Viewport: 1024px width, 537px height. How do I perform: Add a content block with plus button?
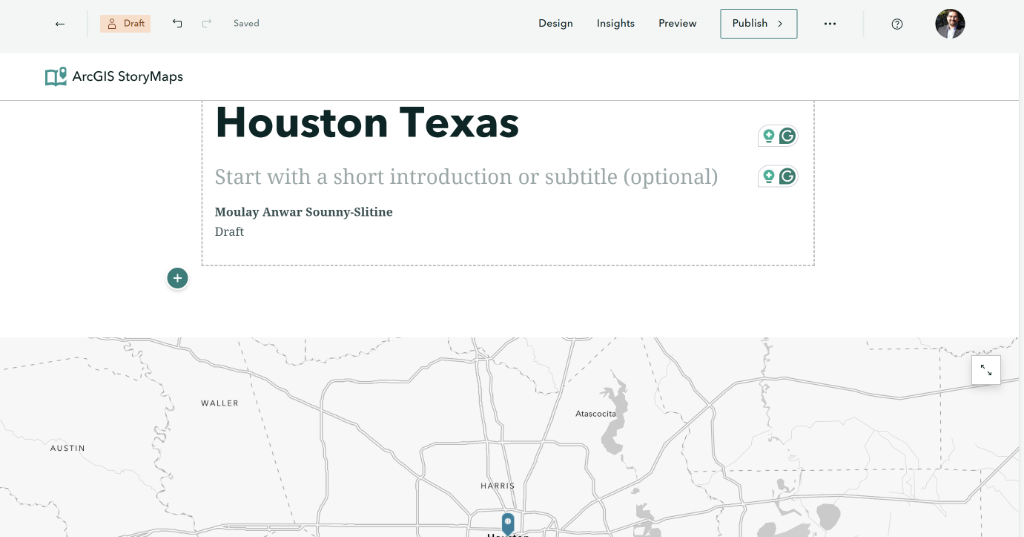(x=177, y=278)
